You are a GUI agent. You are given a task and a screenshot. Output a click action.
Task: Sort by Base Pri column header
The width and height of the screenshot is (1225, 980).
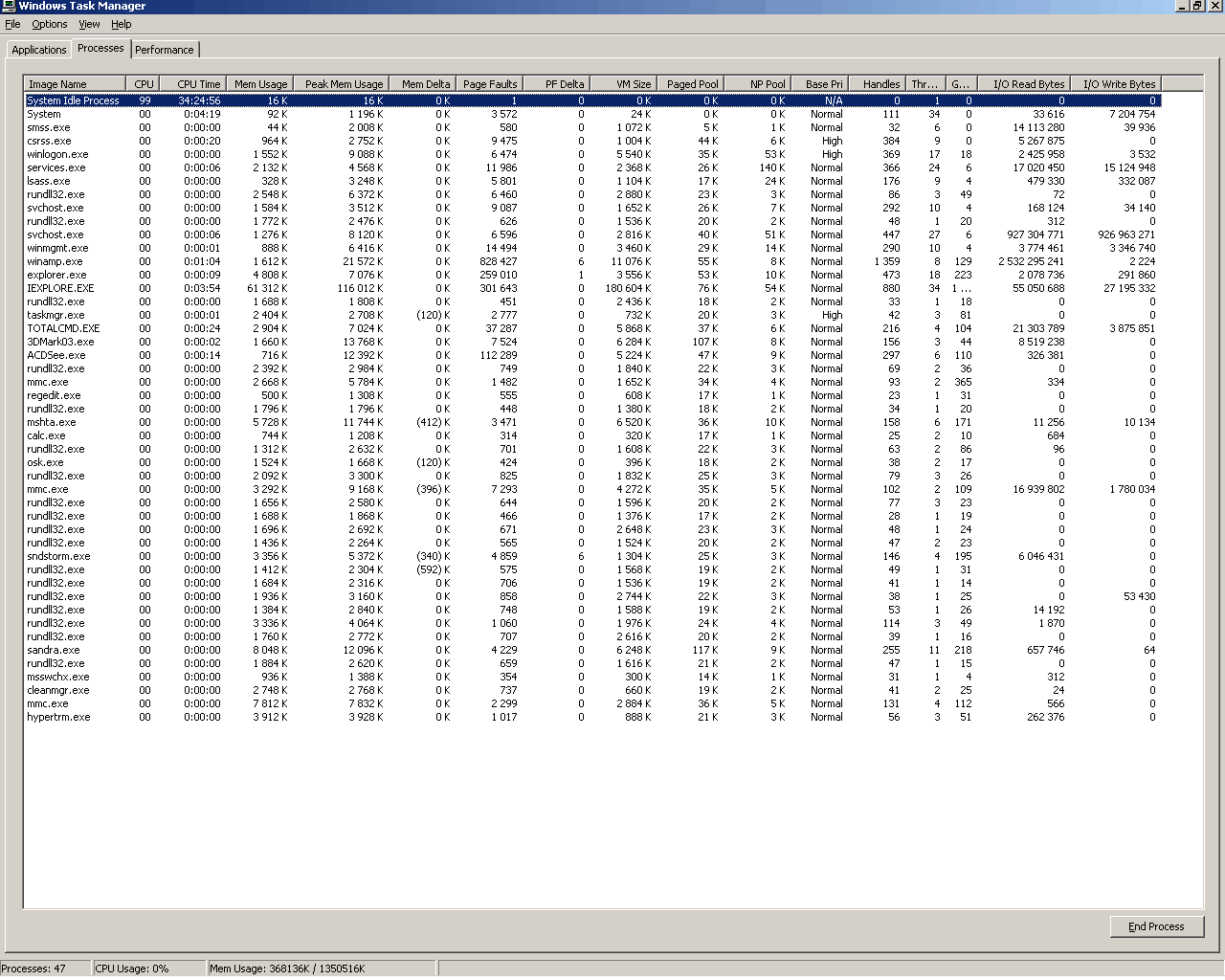pyautogui.click(x=819, y=84)
